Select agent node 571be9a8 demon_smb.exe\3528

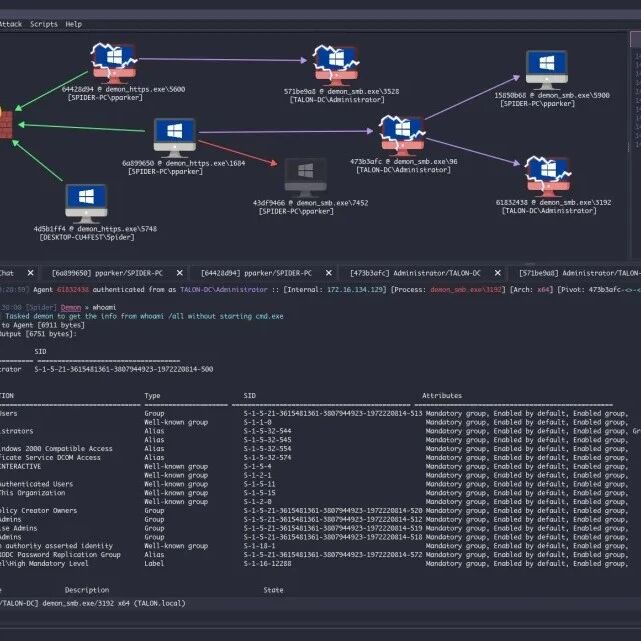point(336,65)
